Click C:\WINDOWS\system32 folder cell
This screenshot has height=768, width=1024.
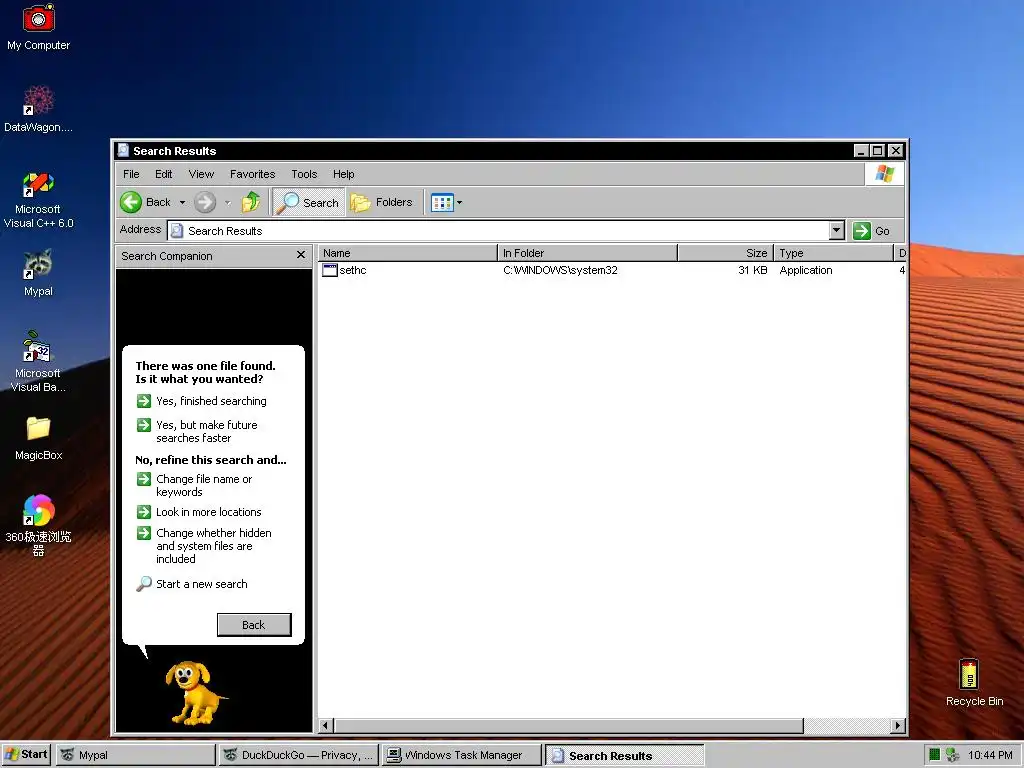coord(560,270)
